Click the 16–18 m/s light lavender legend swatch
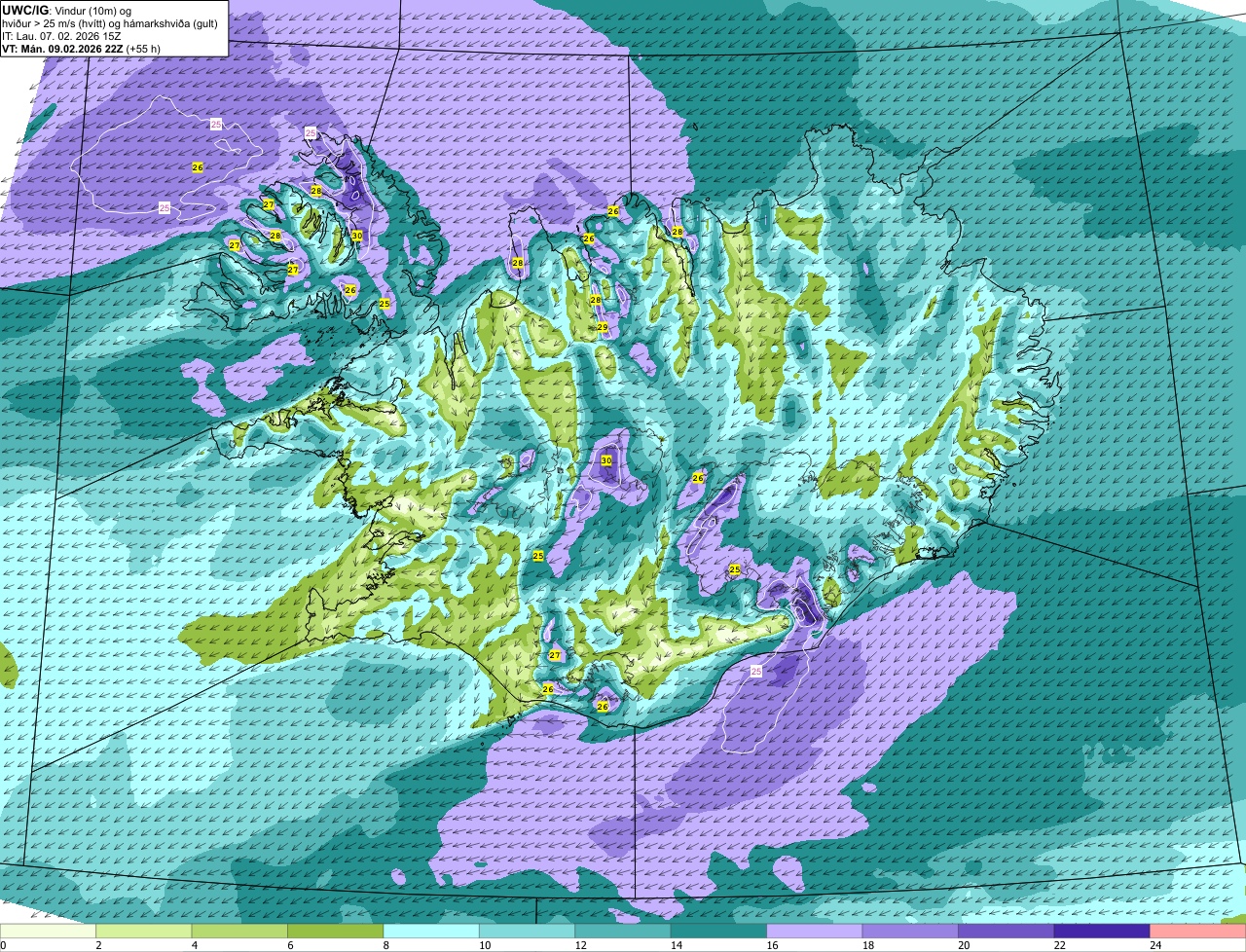The width and height of the screenshot is (1246, 952). (x=816, y=932)
